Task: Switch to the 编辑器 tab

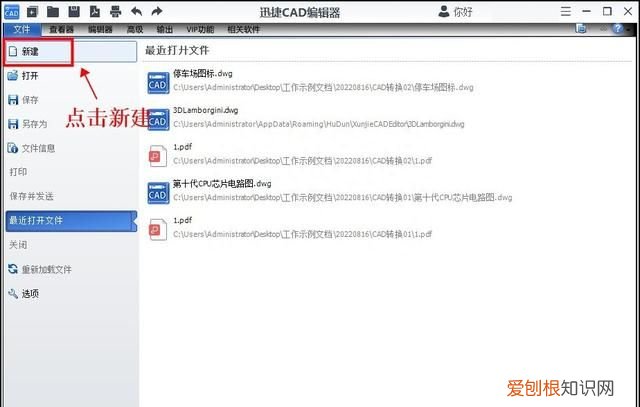Action: 100,29
